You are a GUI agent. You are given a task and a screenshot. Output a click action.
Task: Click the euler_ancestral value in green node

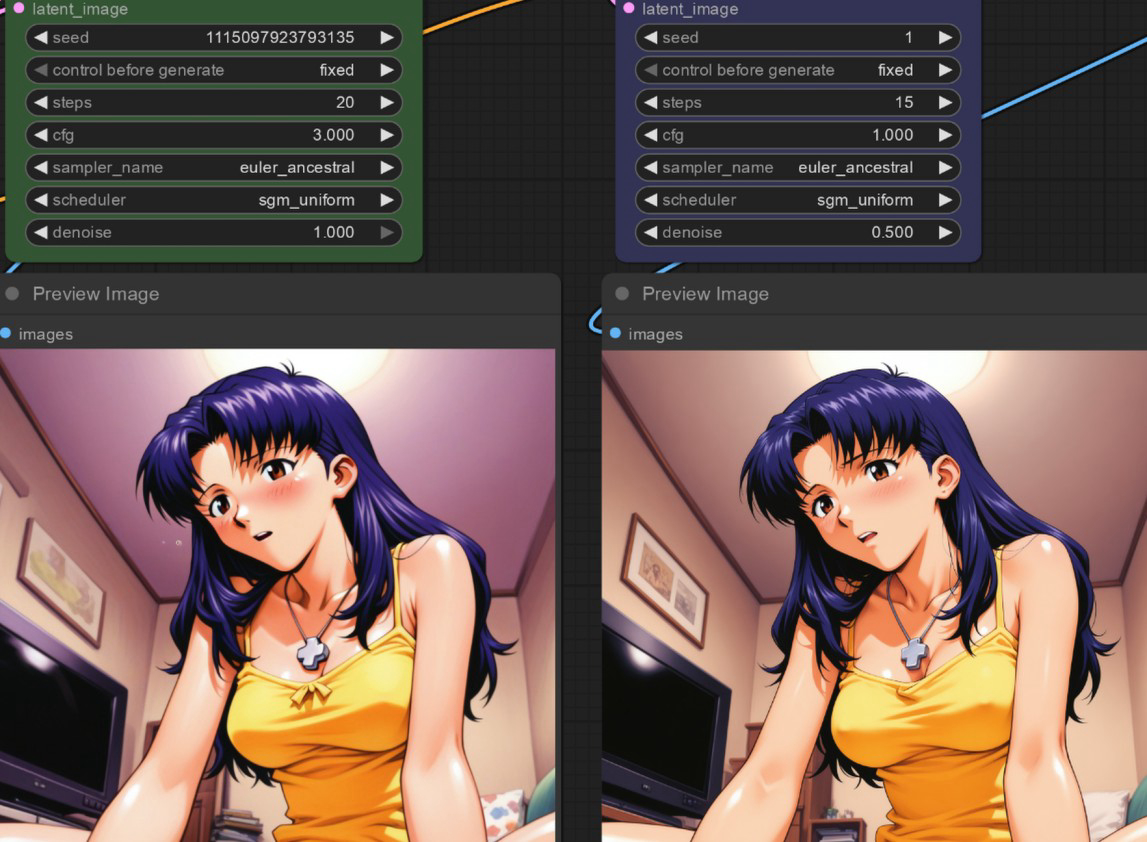(x=297, y=168)
